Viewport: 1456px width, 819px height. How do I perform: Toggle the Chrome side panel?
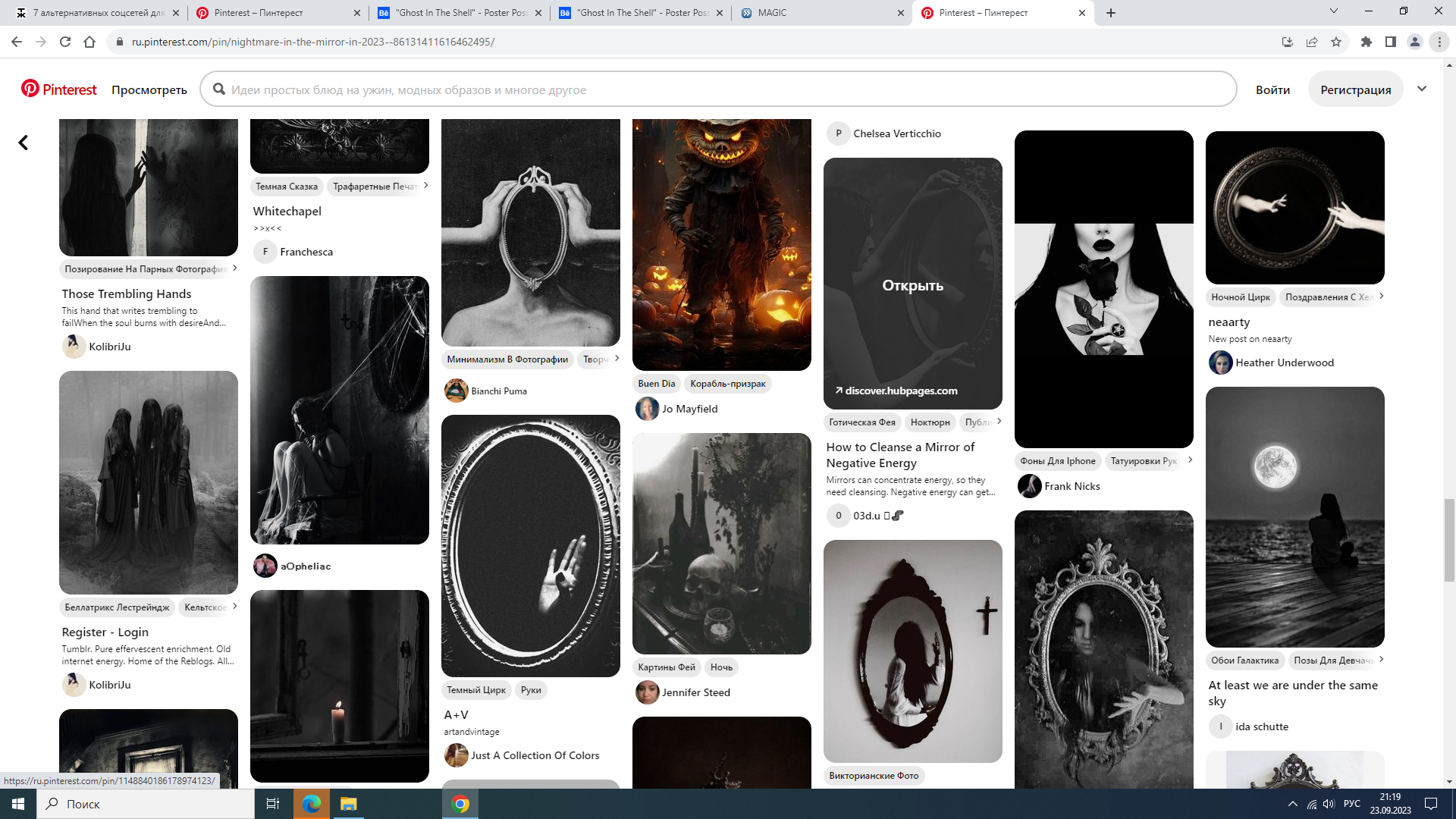pos(1391,42)
